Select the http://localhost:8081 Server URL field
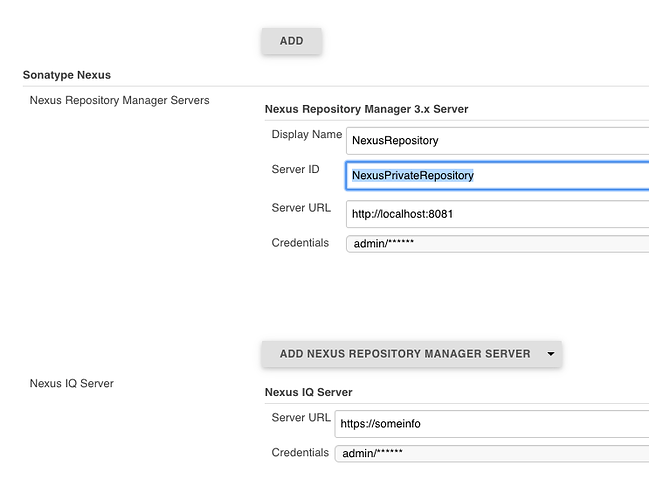Screen dimensions: 649x500 point(498,214)
